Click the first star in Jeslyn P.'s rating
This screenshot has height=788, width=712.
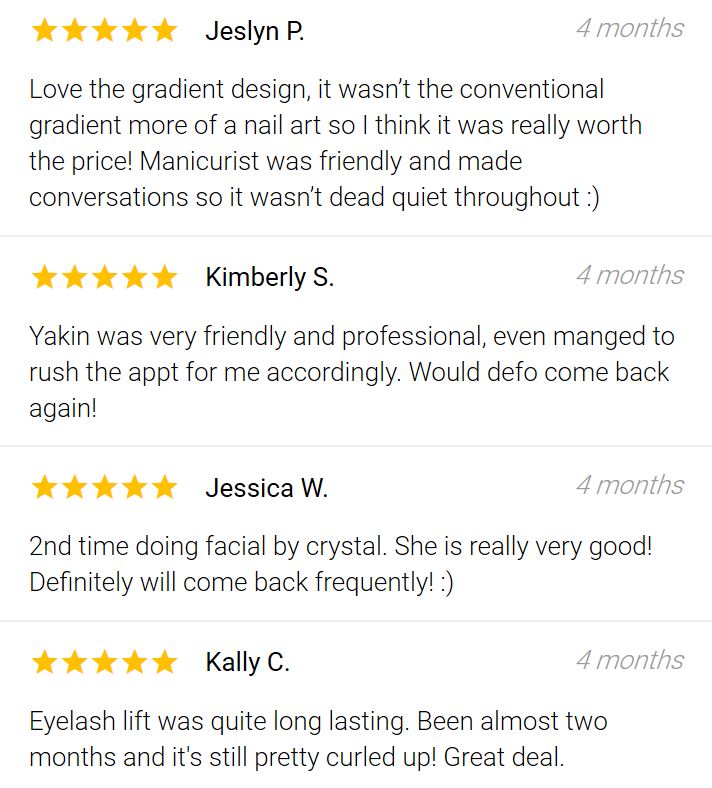coord(44,30)
